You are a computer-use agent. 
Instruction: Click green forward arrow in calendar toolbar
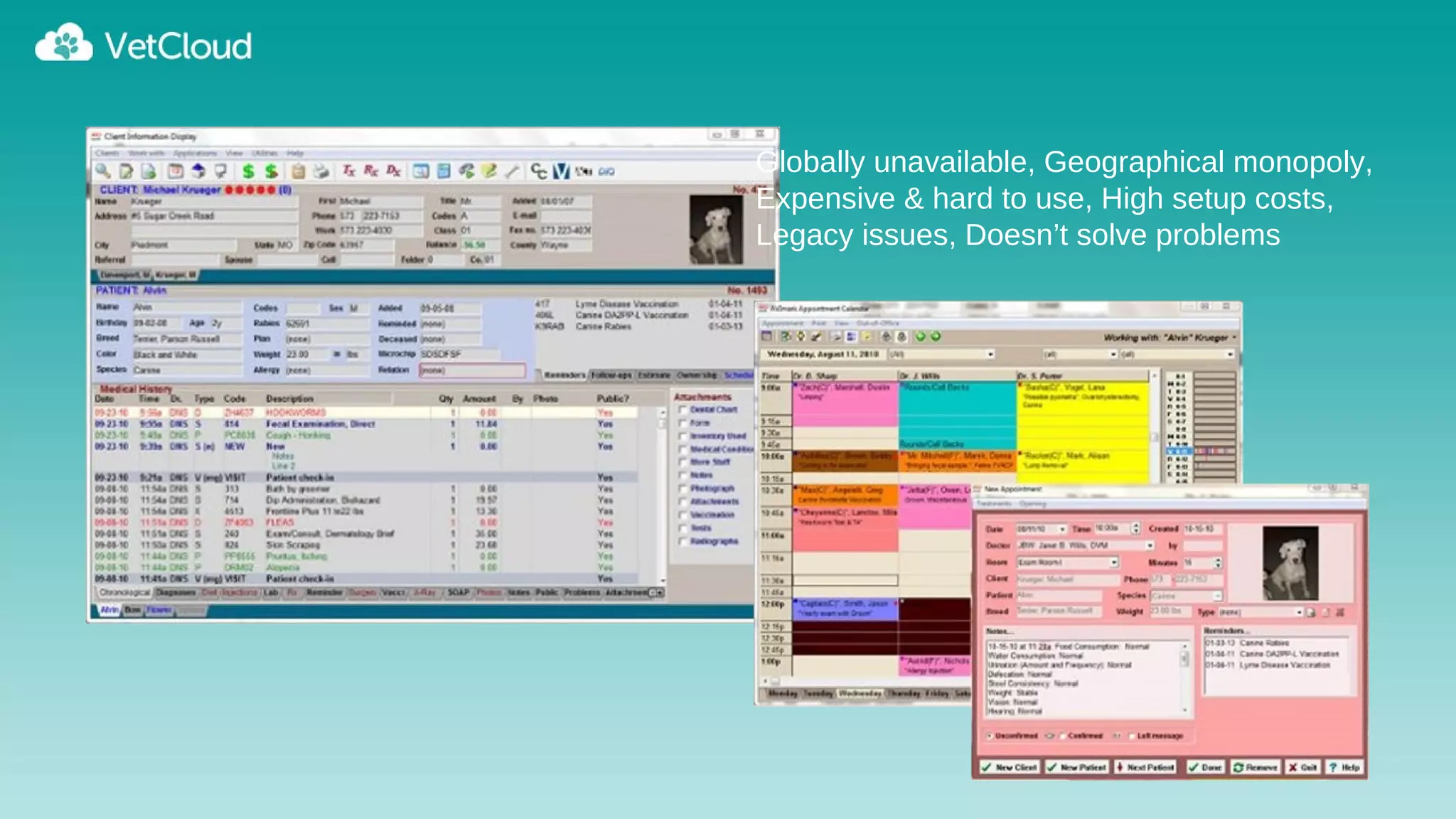point(936,337)
